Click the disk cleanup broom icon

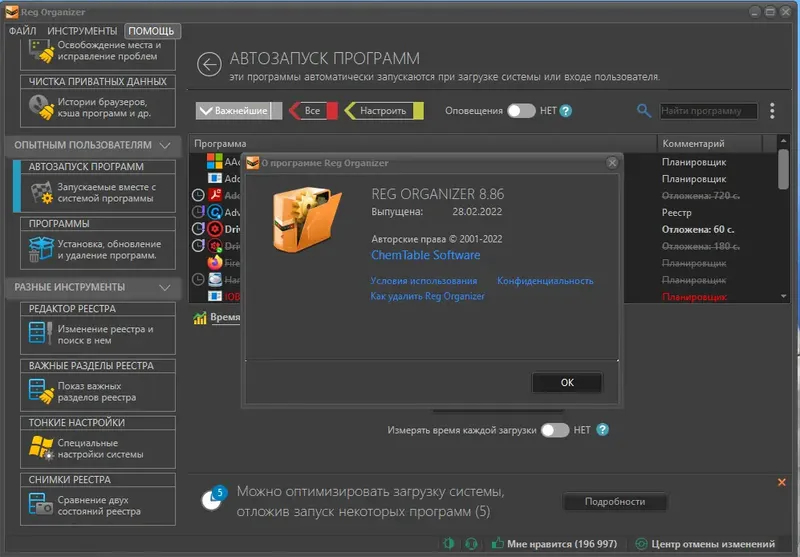41,51
